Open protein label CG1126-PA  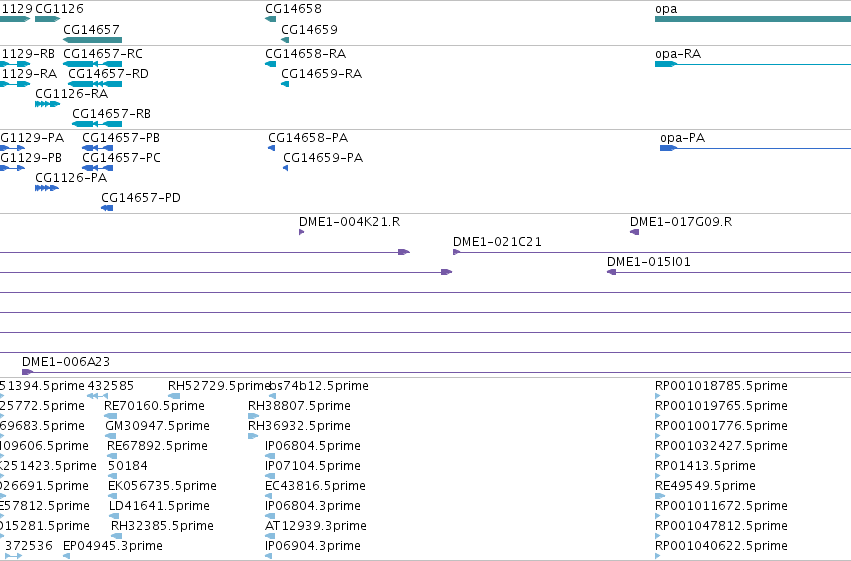point(71,178)
